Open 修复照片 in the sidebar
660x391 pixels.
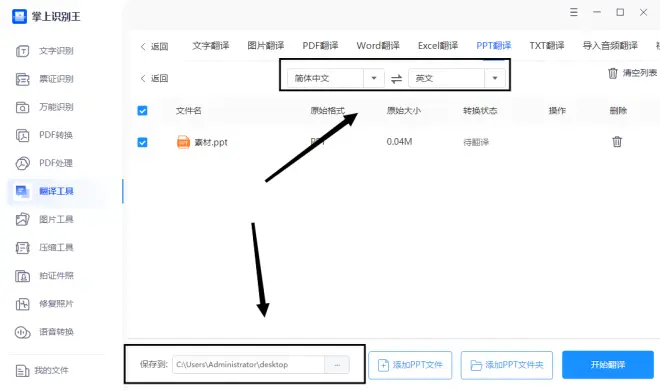[x=45, y=303]
